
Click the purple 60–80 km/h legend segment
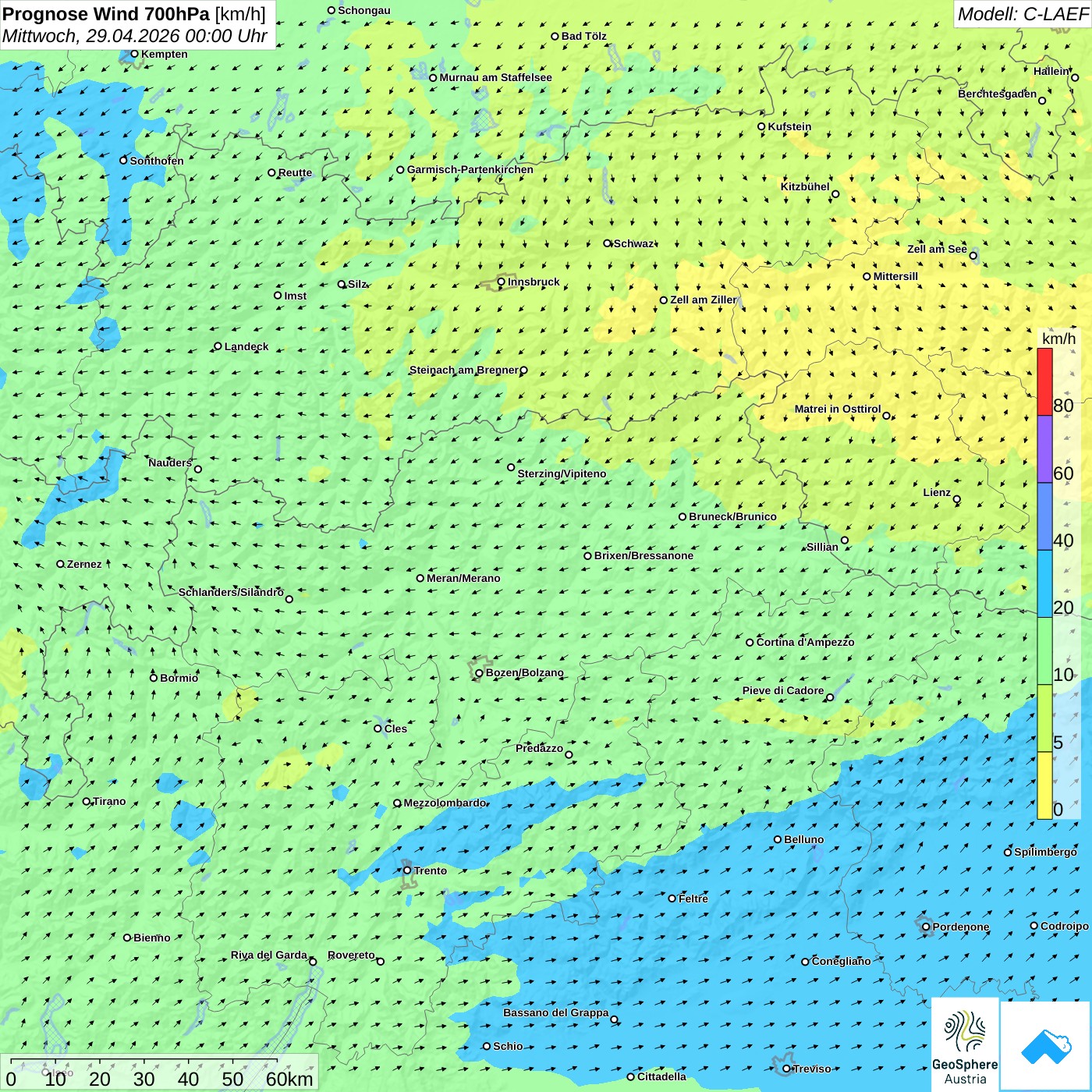pos(1044,449)
